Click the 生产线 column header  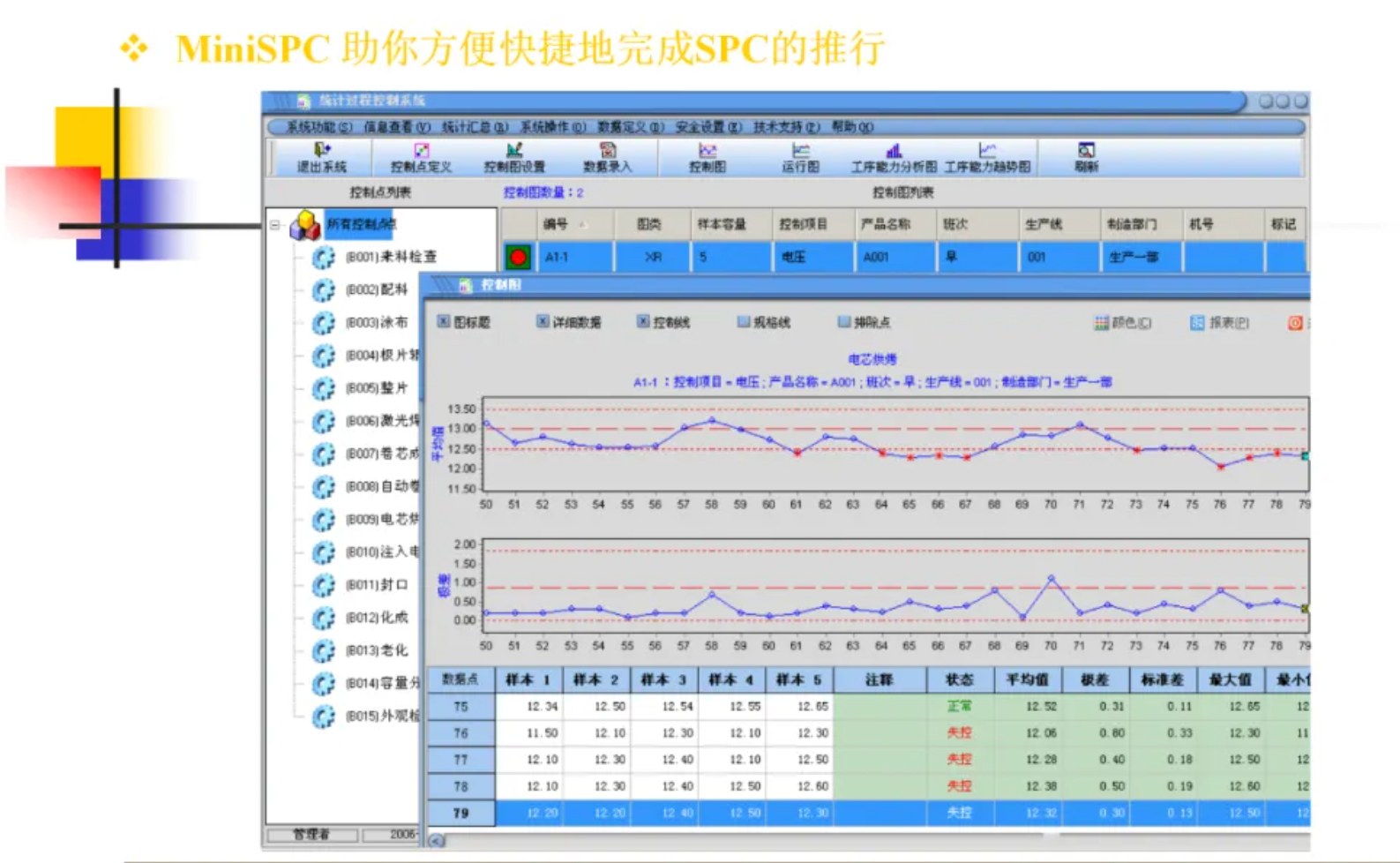[x=1059, y=224]
